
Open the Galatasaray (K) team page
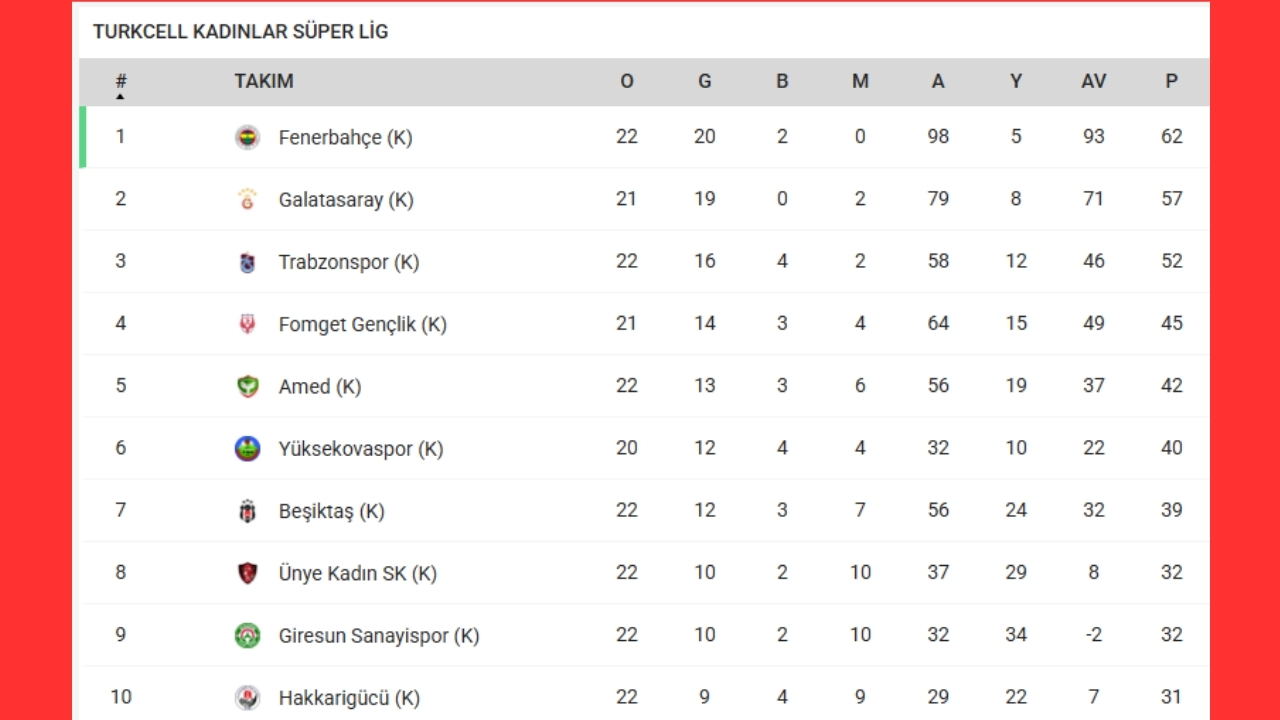tap(346, 199)
